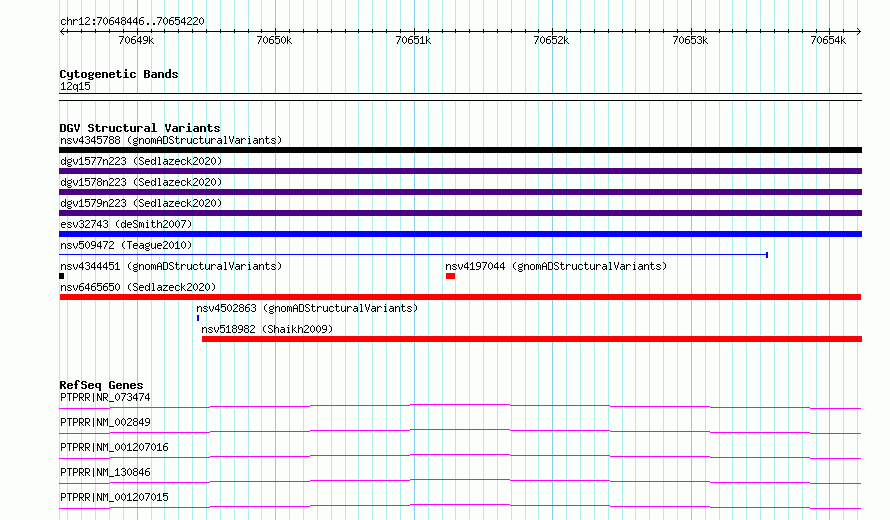Click the purple dgv1579n223 variant bar
This screenshot has width=890, height=520.
tap(460, 213)
